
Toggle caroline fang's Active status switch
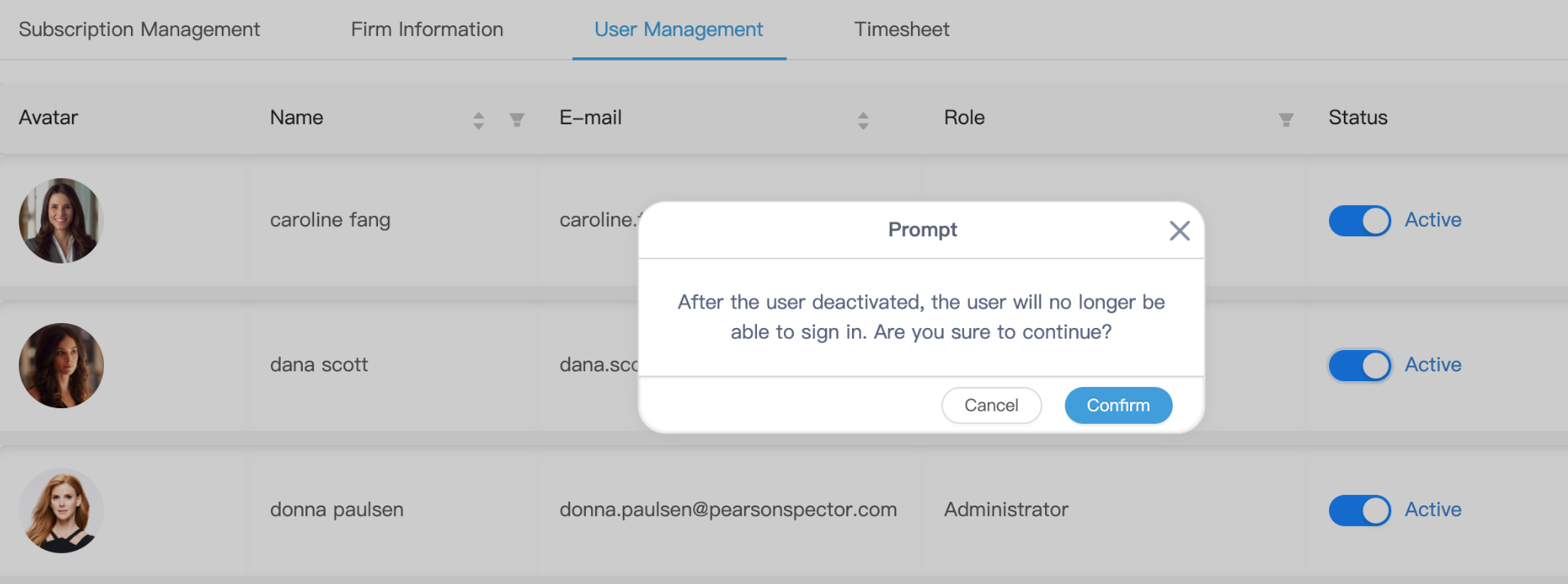click(x=1359, y=221)
